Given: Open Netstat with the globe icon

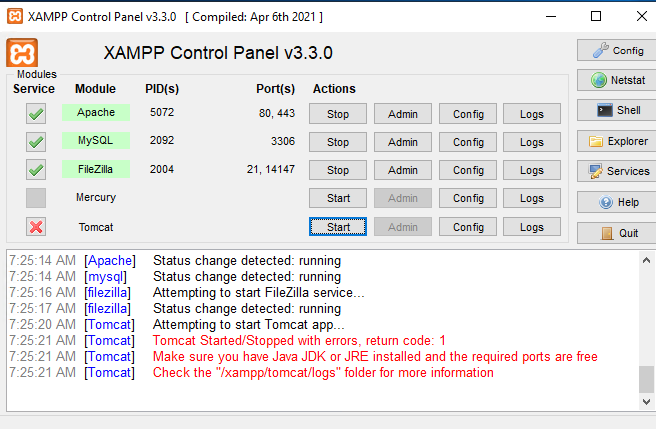Looking at the screenshot, I should click(617, 80).
